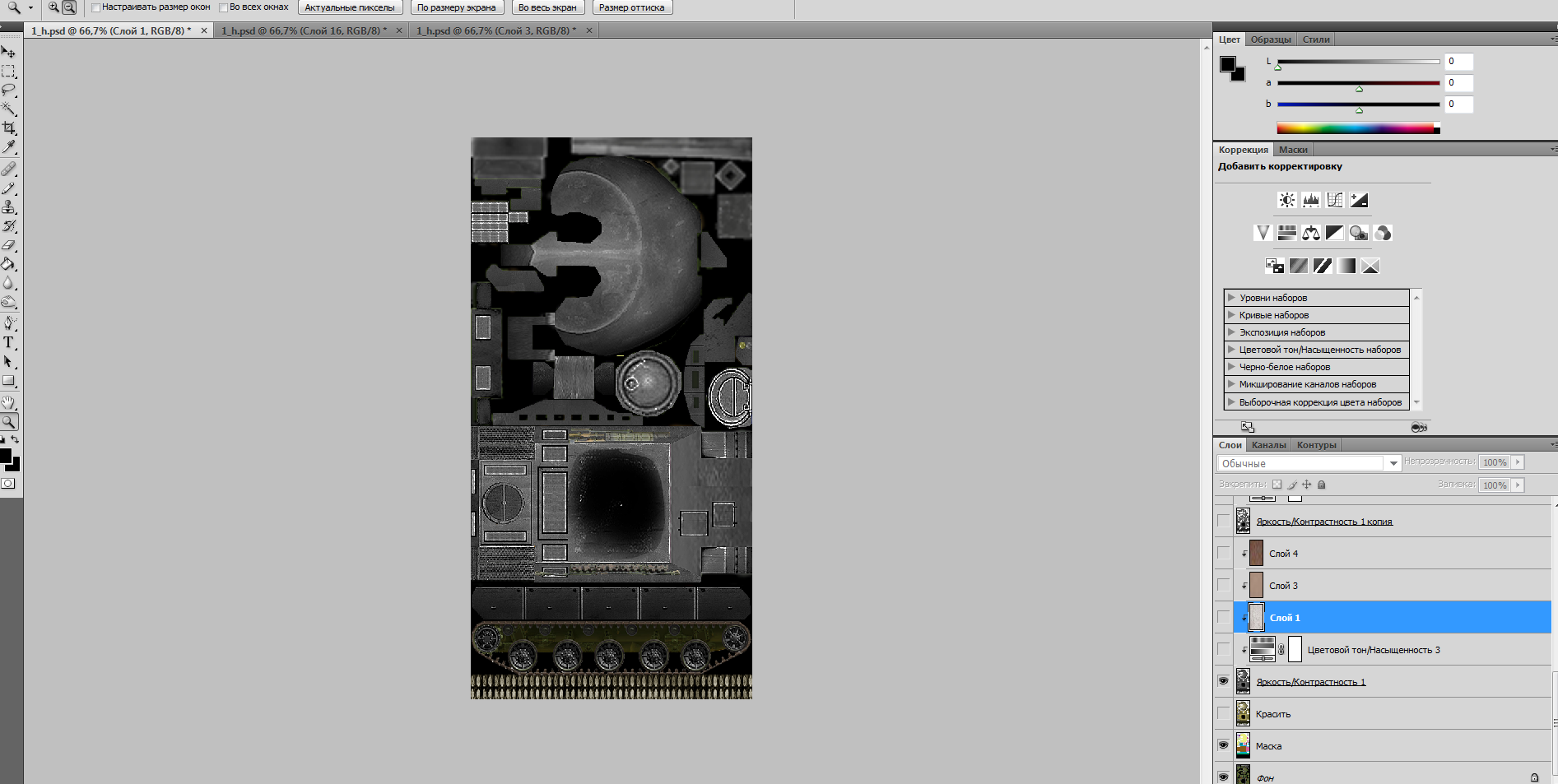
Task: Select the Rectangular Marquee tool
Action: [9, 72]
